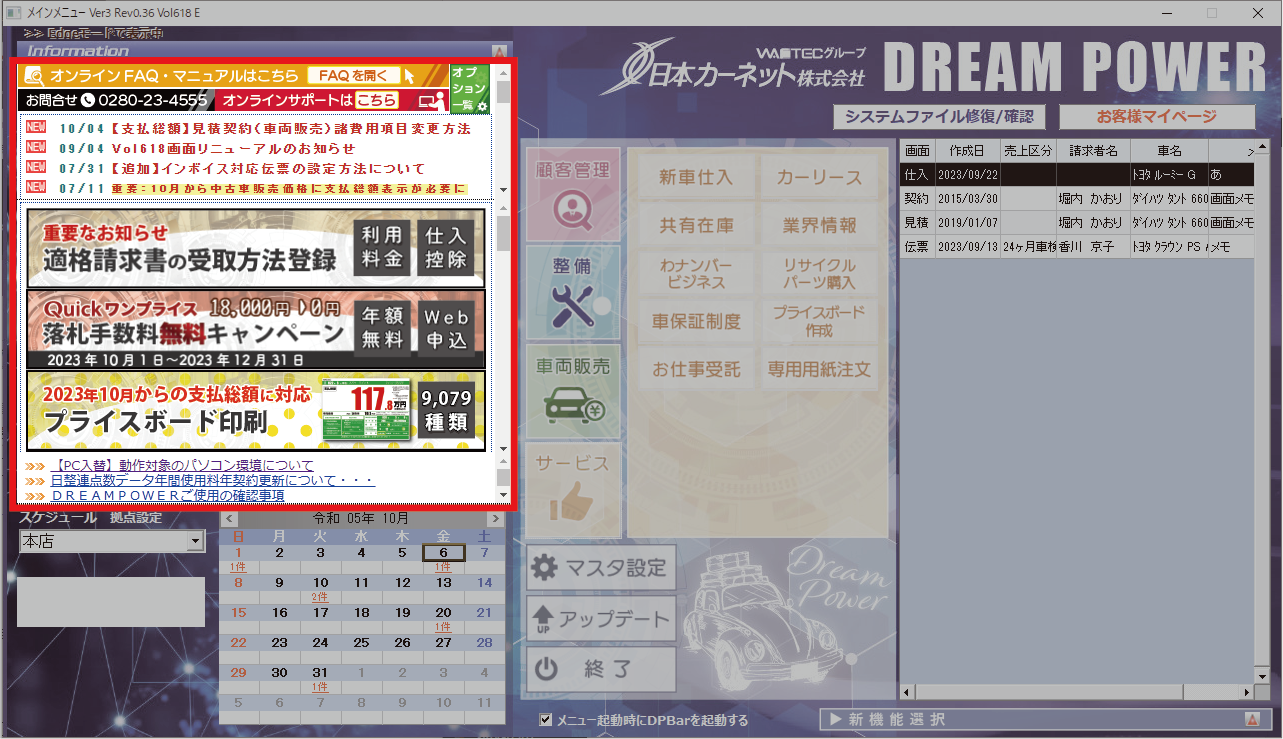Click お客様マイページ button

pos(1156,117)
